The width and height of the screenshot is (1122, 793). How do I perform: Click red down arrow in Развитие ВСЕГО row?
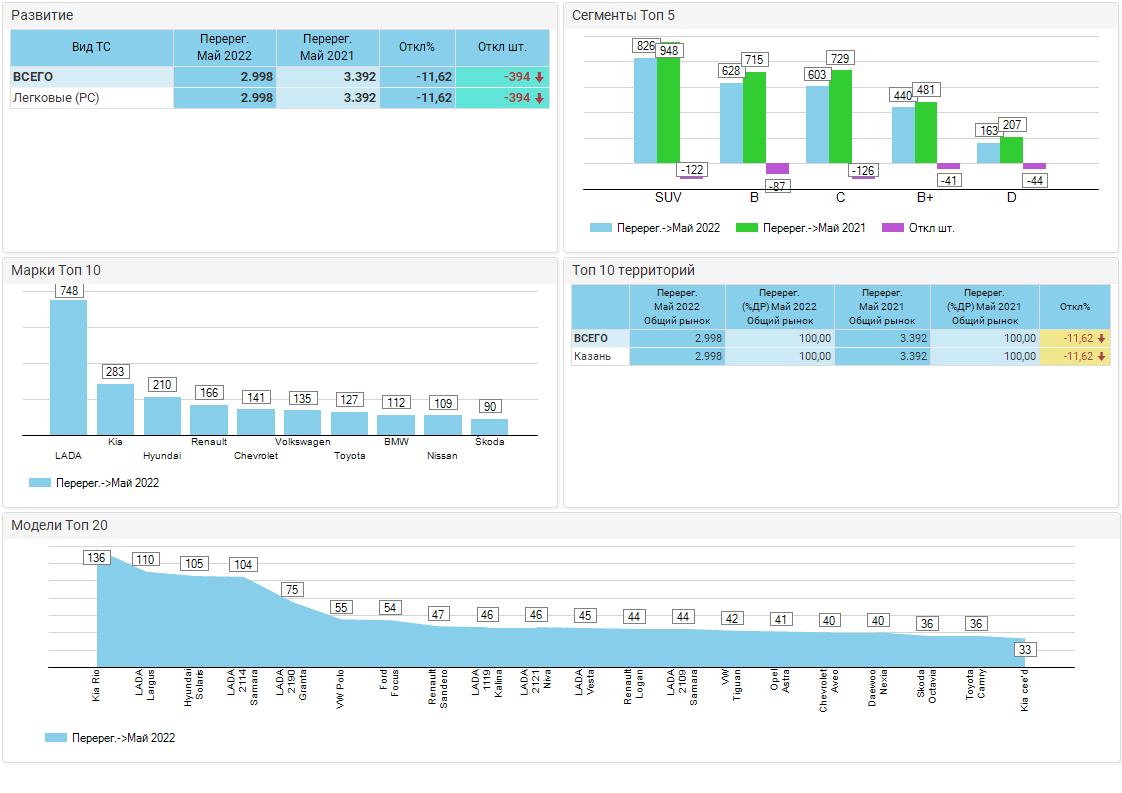[539, 77]
